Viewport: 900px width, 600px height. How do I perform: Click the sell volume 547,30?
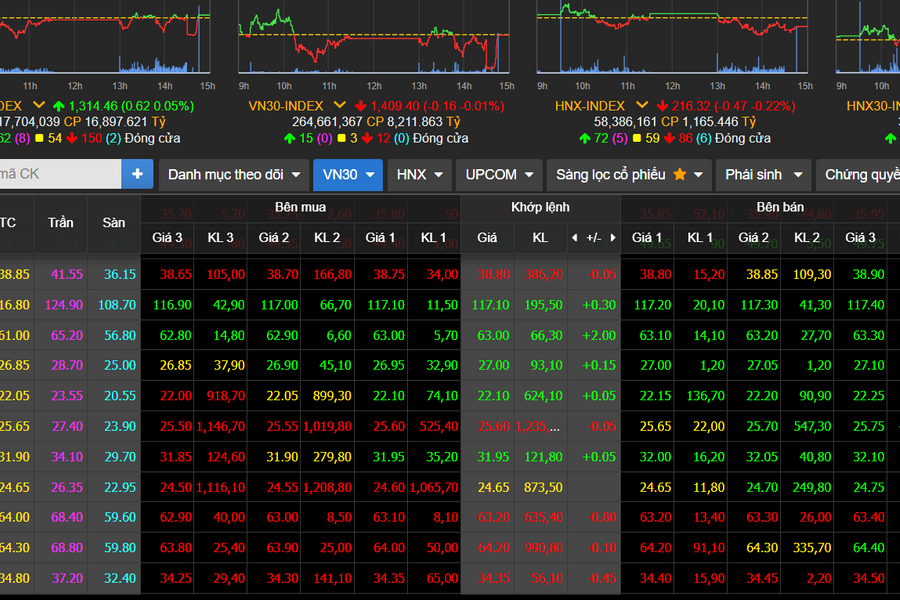(x=812, y=426)
